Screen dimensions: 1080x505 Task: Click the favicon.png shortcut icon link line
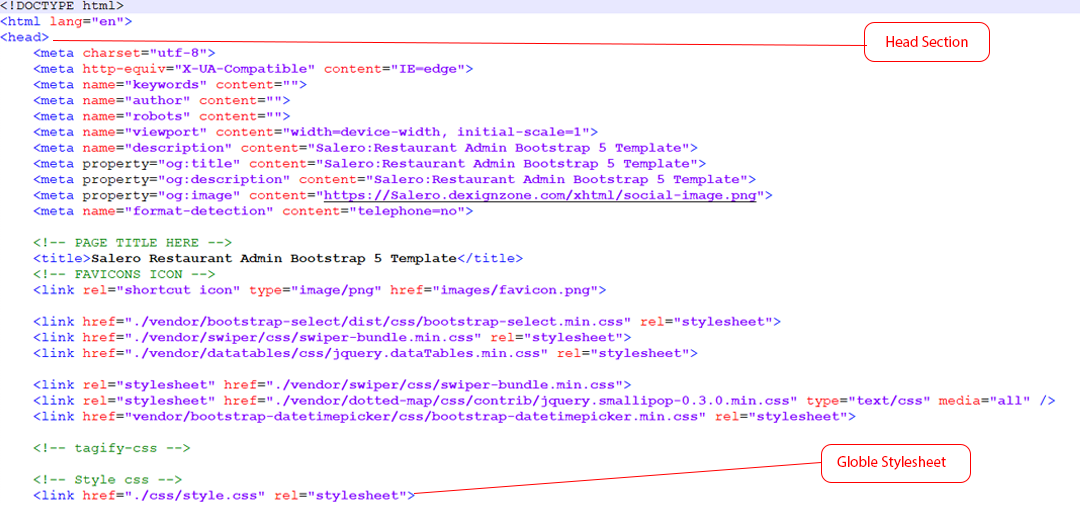click(x=319, y=290)
